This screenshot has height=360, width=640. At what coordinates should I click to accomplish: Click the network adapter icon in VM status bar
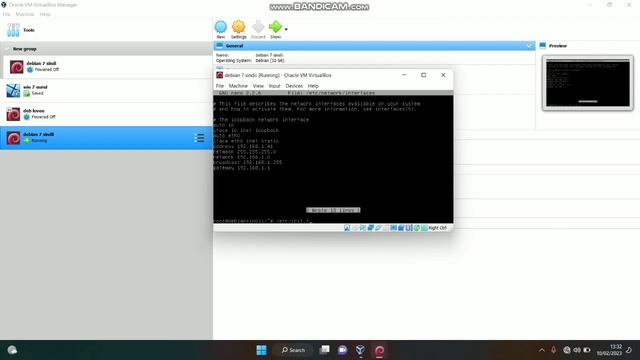click(x=371, y=228)
